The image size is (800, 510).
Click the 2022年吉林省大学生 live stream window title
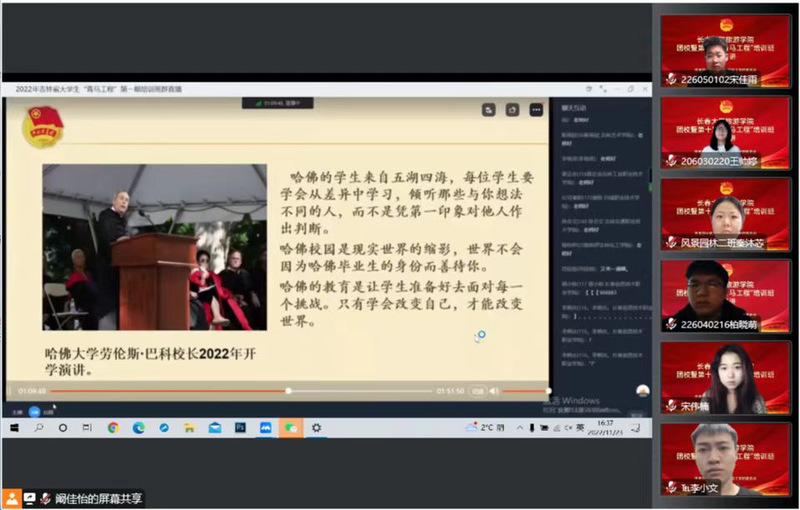pos(98,89)
